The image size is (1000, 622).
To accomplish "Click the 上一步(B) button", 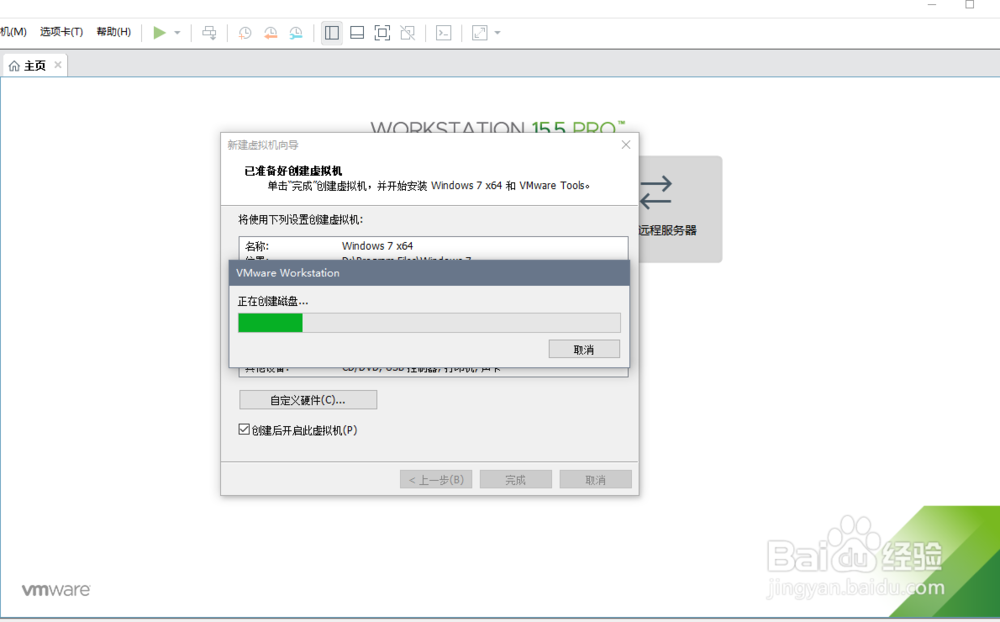I will pos(436,480).
